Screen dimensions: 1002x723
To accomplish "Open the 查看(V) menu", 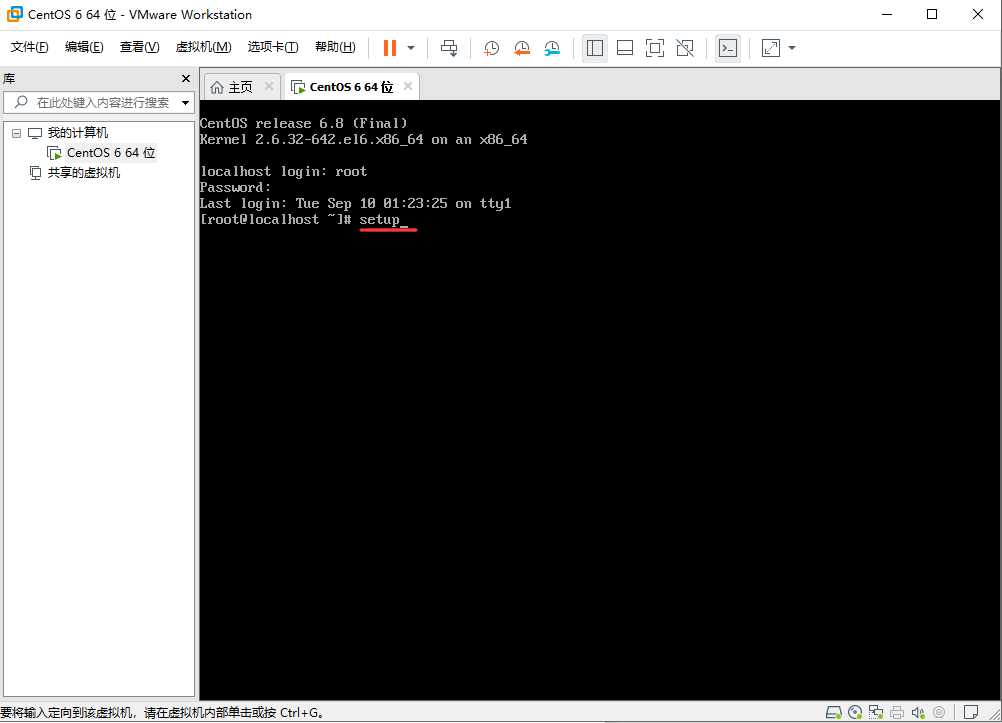I will click(x=139, y=47).
